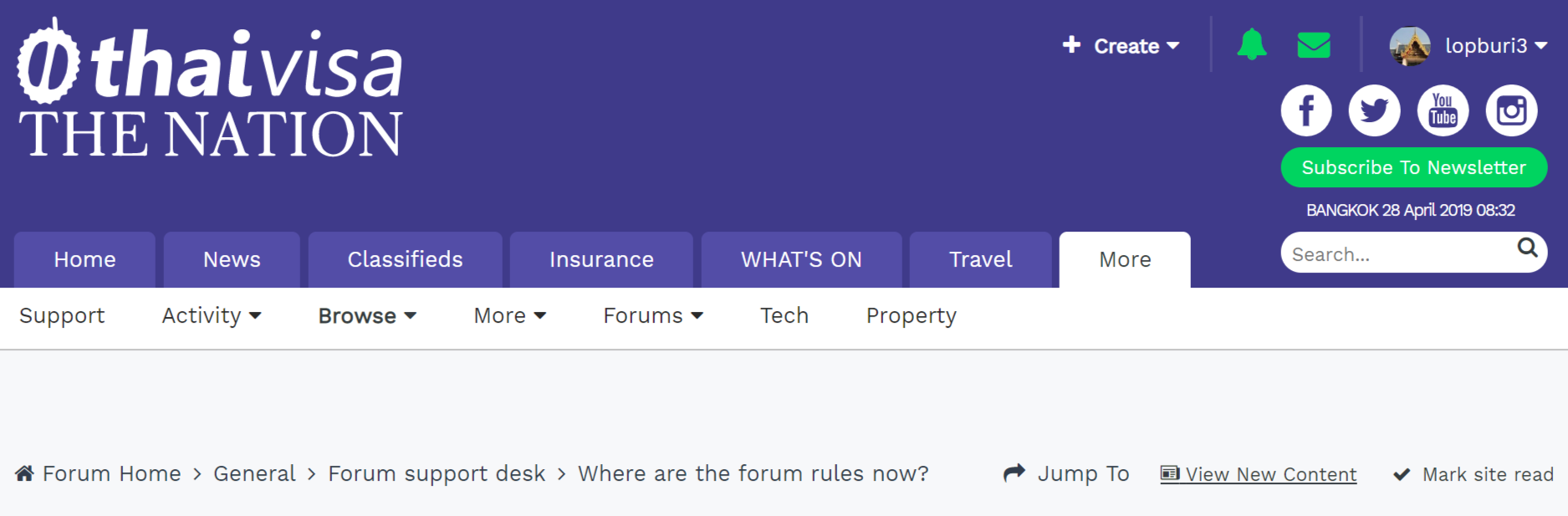Select the Classifieds tab
Image resolution: width=1568 pixels, height=516 pixels.
tap(405, 259)
